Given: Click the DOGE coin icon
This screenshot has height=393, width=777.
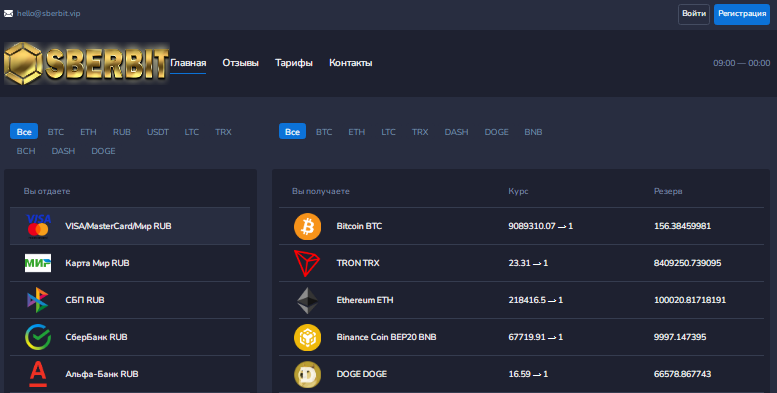Looking at the screenshot, I should 307,374.
